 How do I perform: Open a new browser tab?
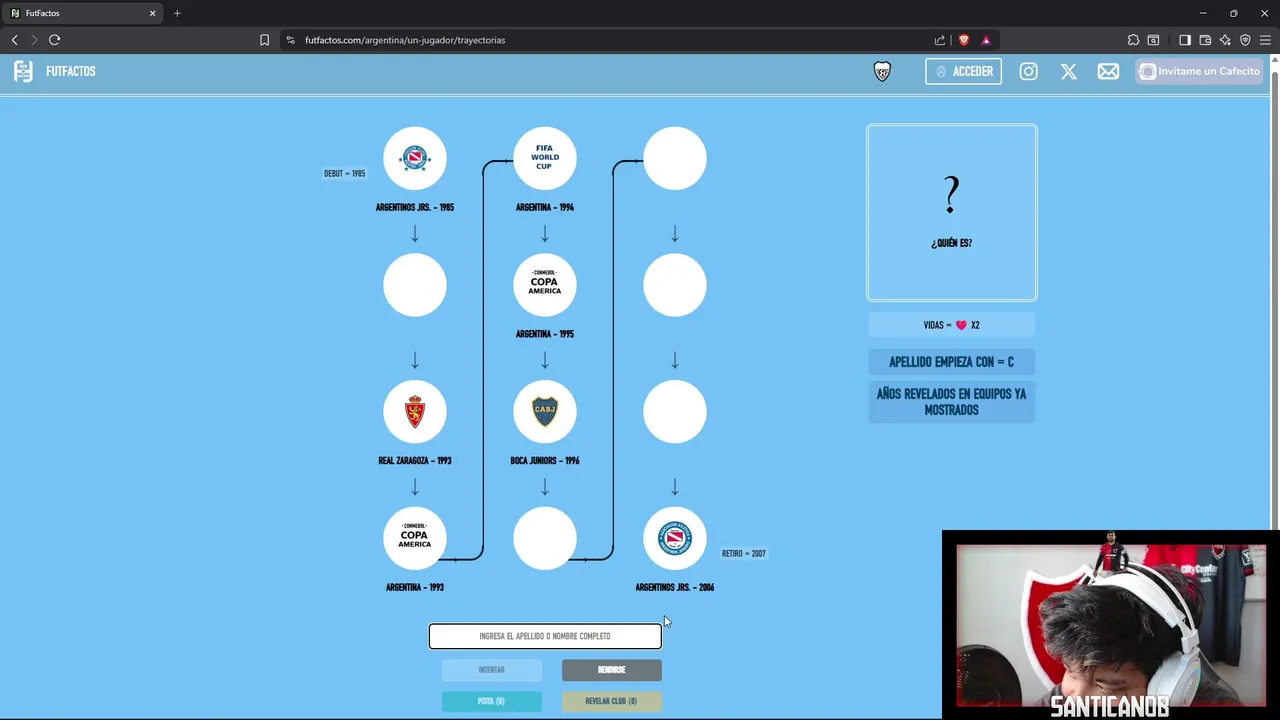[177, 13]
